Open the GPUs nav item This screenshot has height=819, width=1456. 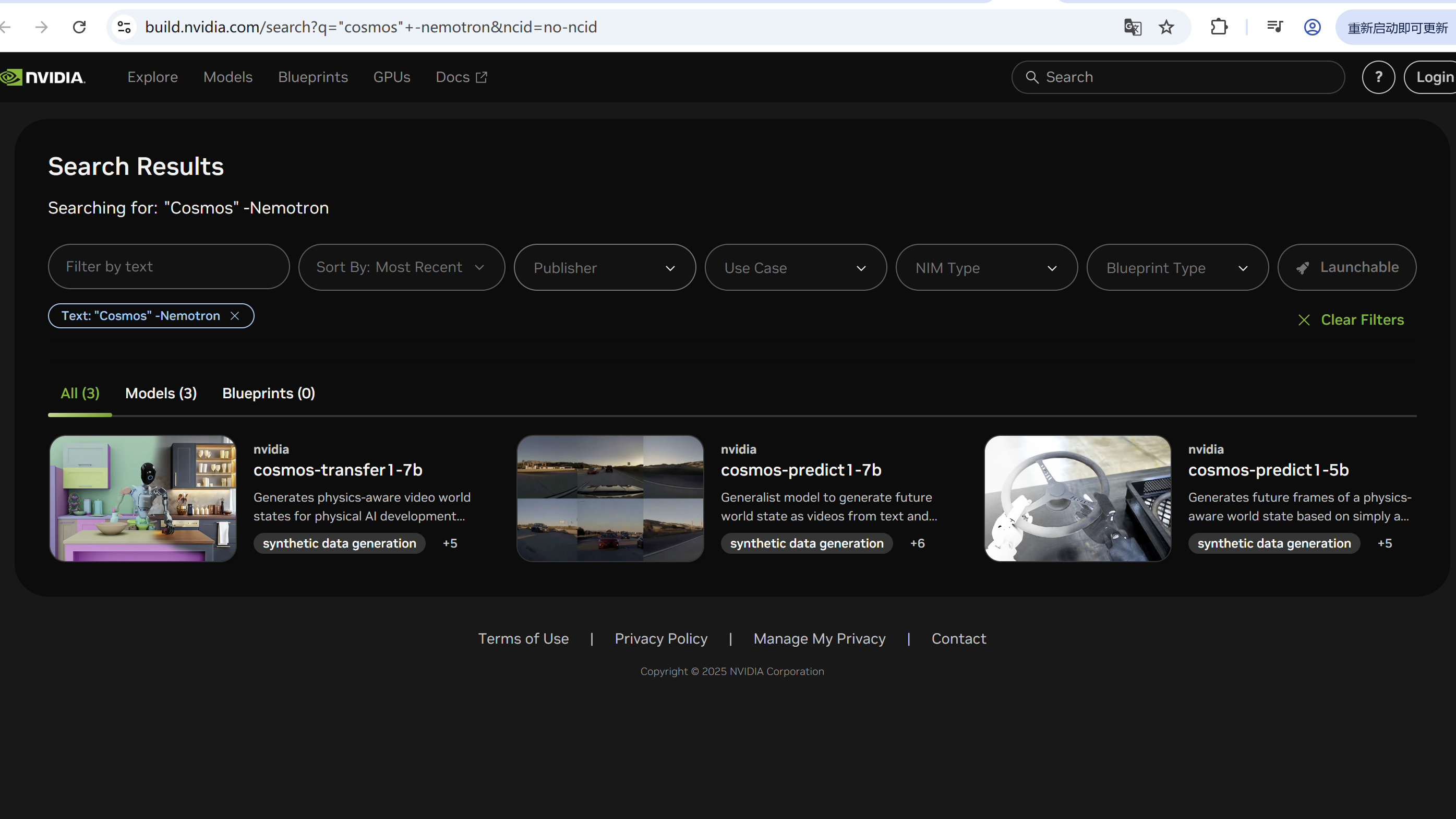[x=392, y=77]
